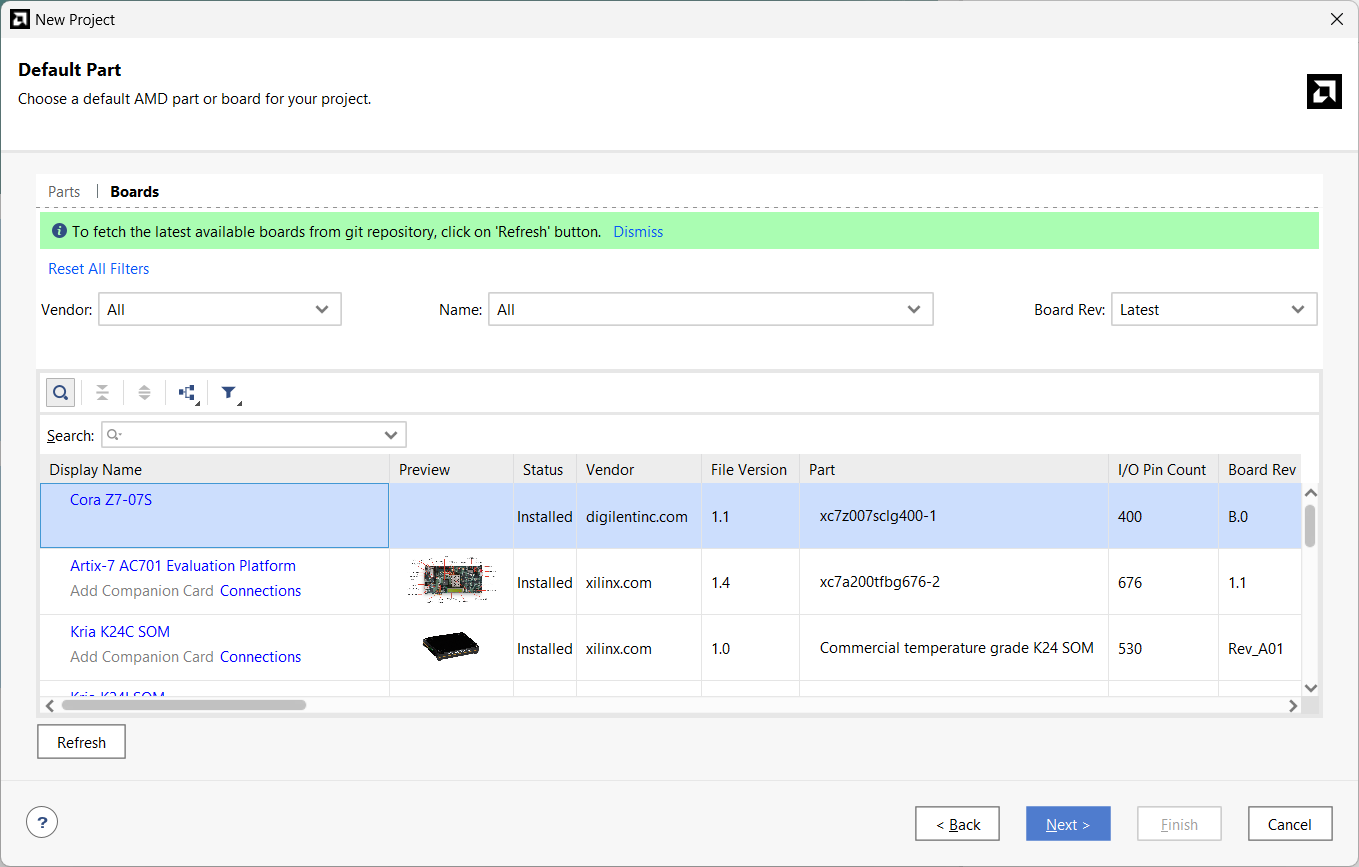Click the AMD logo in header

(x=1324, y=91)
